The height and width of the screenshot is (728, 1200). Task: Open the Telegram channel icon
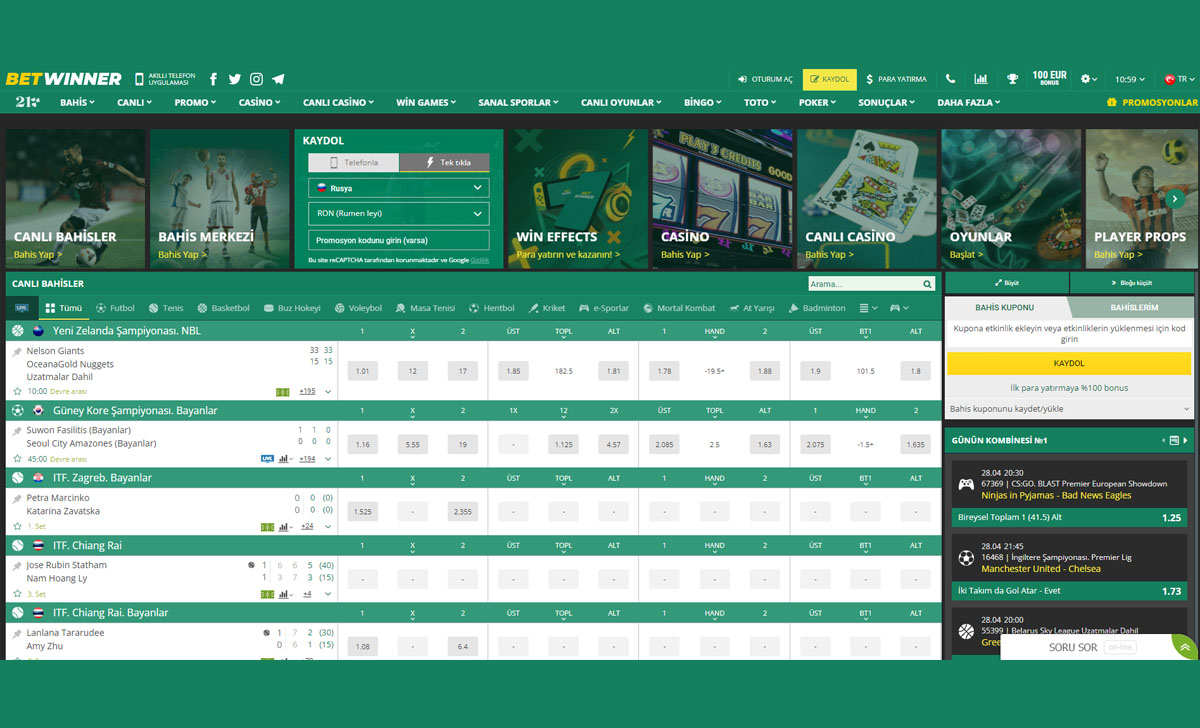278,79
